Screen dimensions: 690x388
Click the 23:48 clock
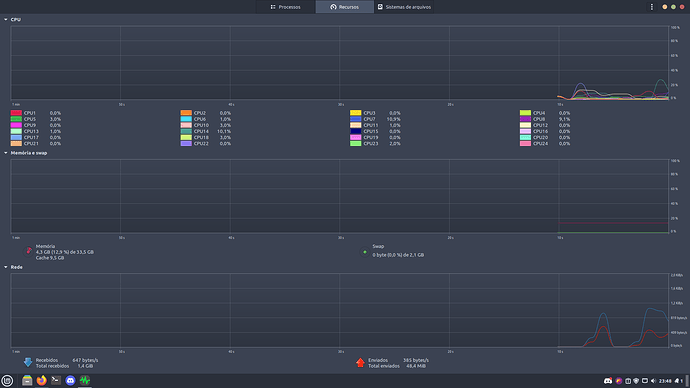tap(665, 381)
